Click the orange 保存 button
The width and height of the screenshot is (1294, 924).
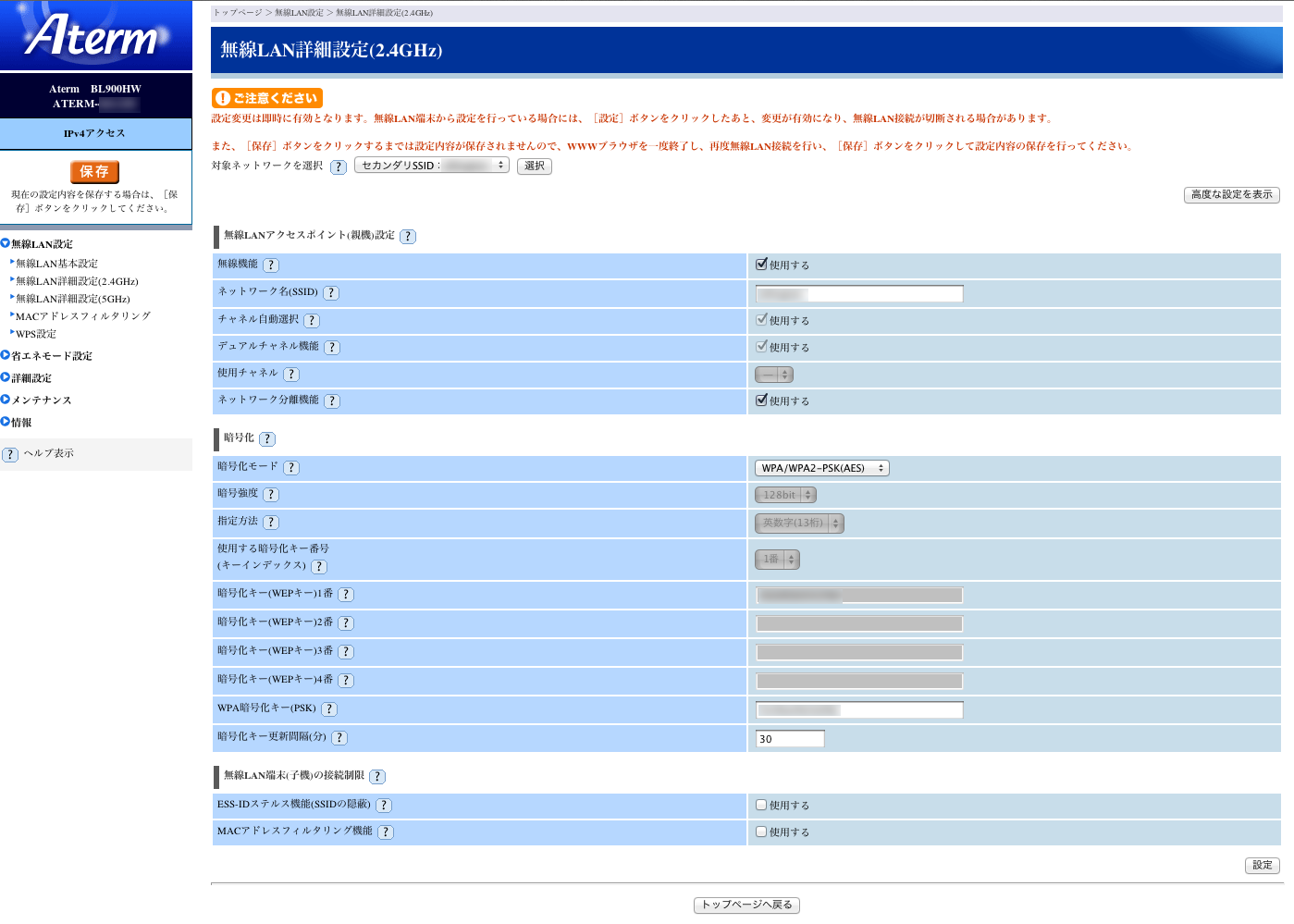click(94, 172)
